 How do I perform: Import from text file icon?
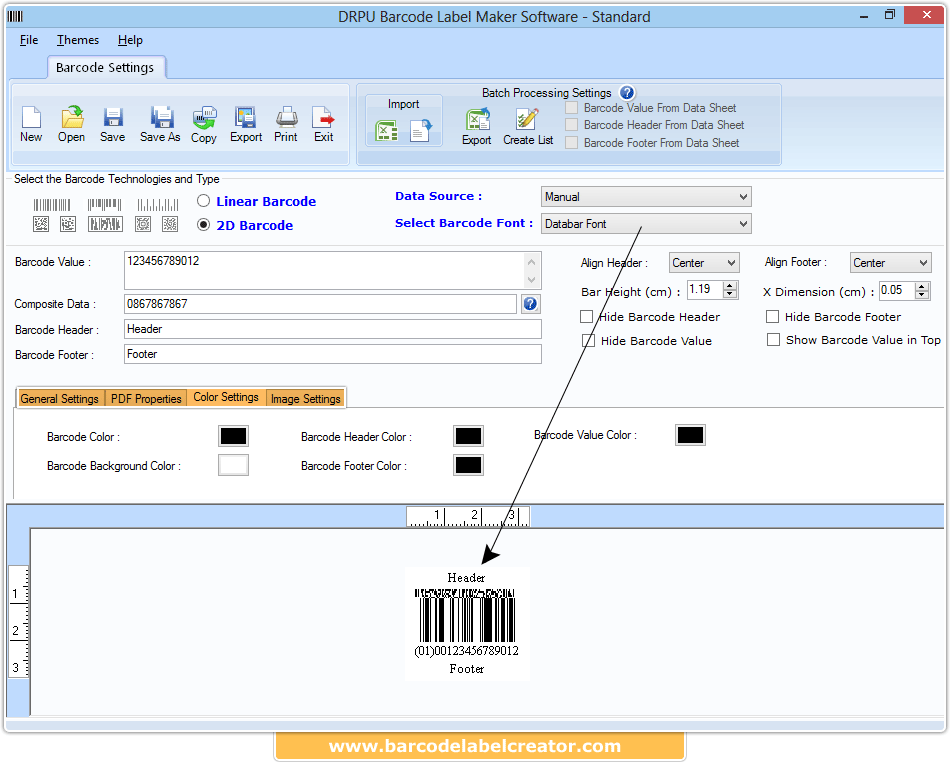pyautogui.click(x=420, y=130)
